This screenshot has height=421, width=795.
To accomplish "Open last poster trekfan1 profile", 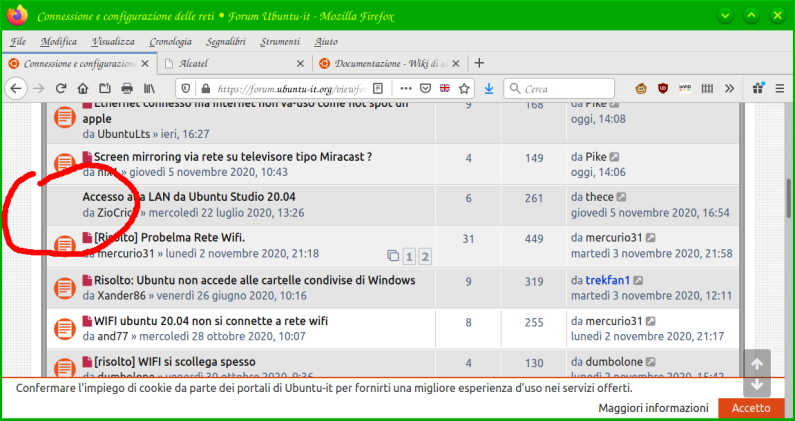I will tap(607, 280).
